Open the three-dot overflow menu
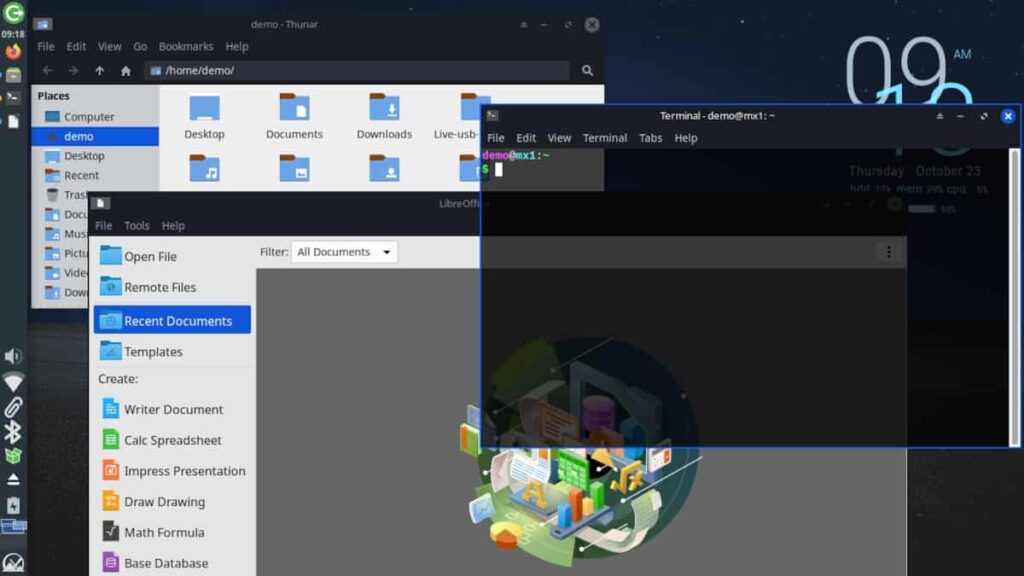 (889, 252)
